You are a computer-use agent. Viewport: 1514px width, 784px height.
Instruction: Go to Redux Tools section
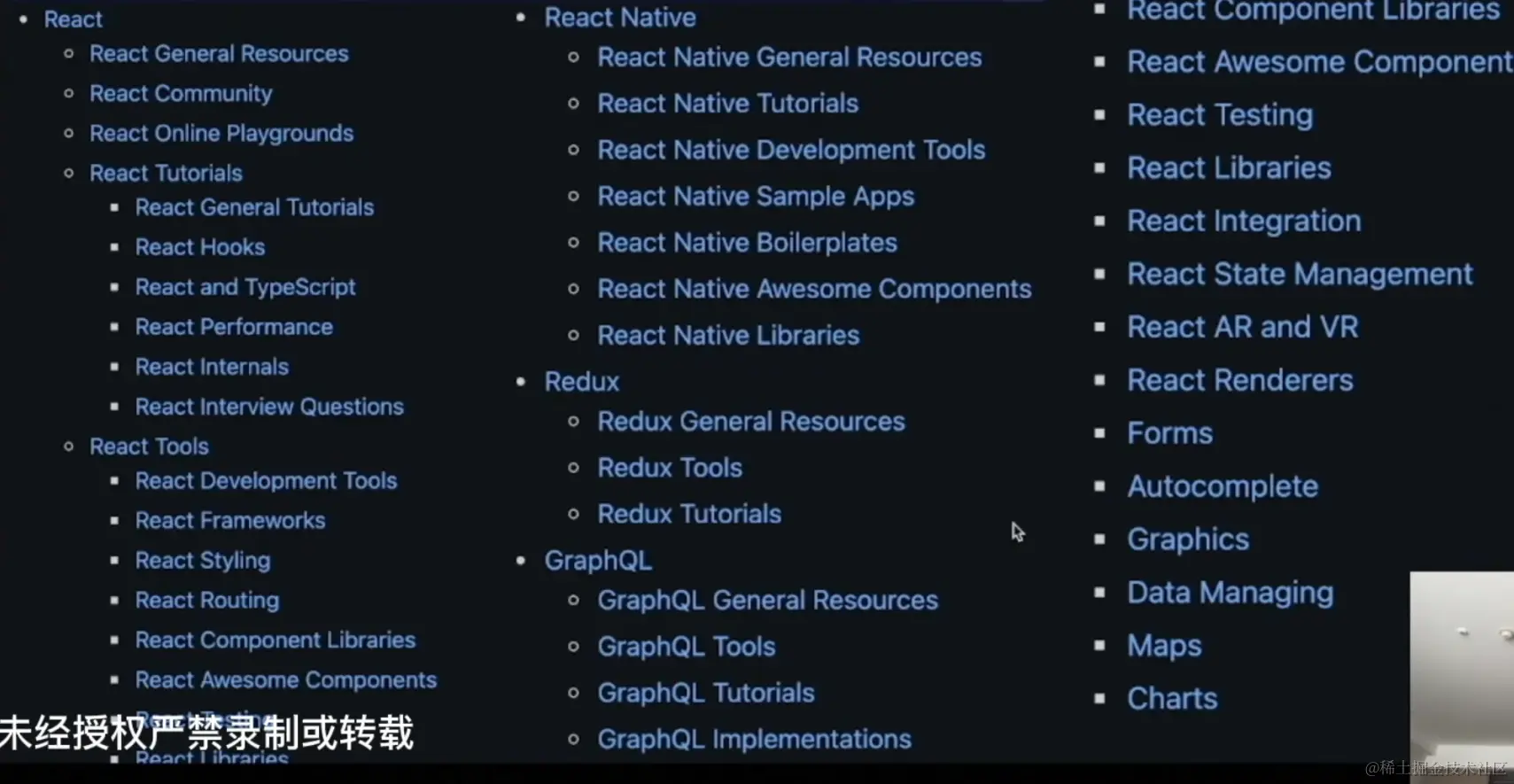pyautogui.click(x=670, y=468)
